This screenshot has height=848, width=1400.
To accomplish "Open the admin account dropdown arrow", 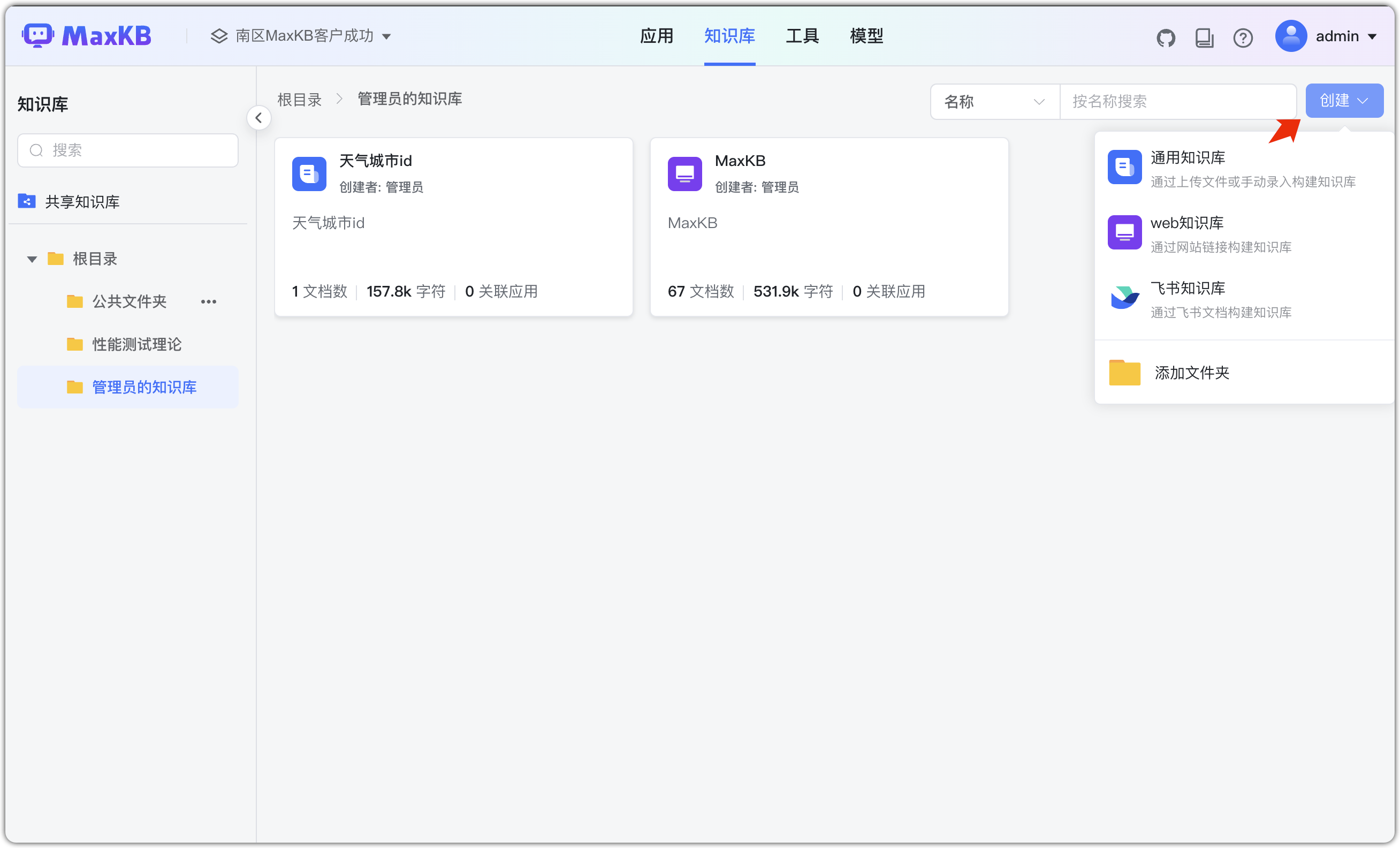I will [1372, 36].
